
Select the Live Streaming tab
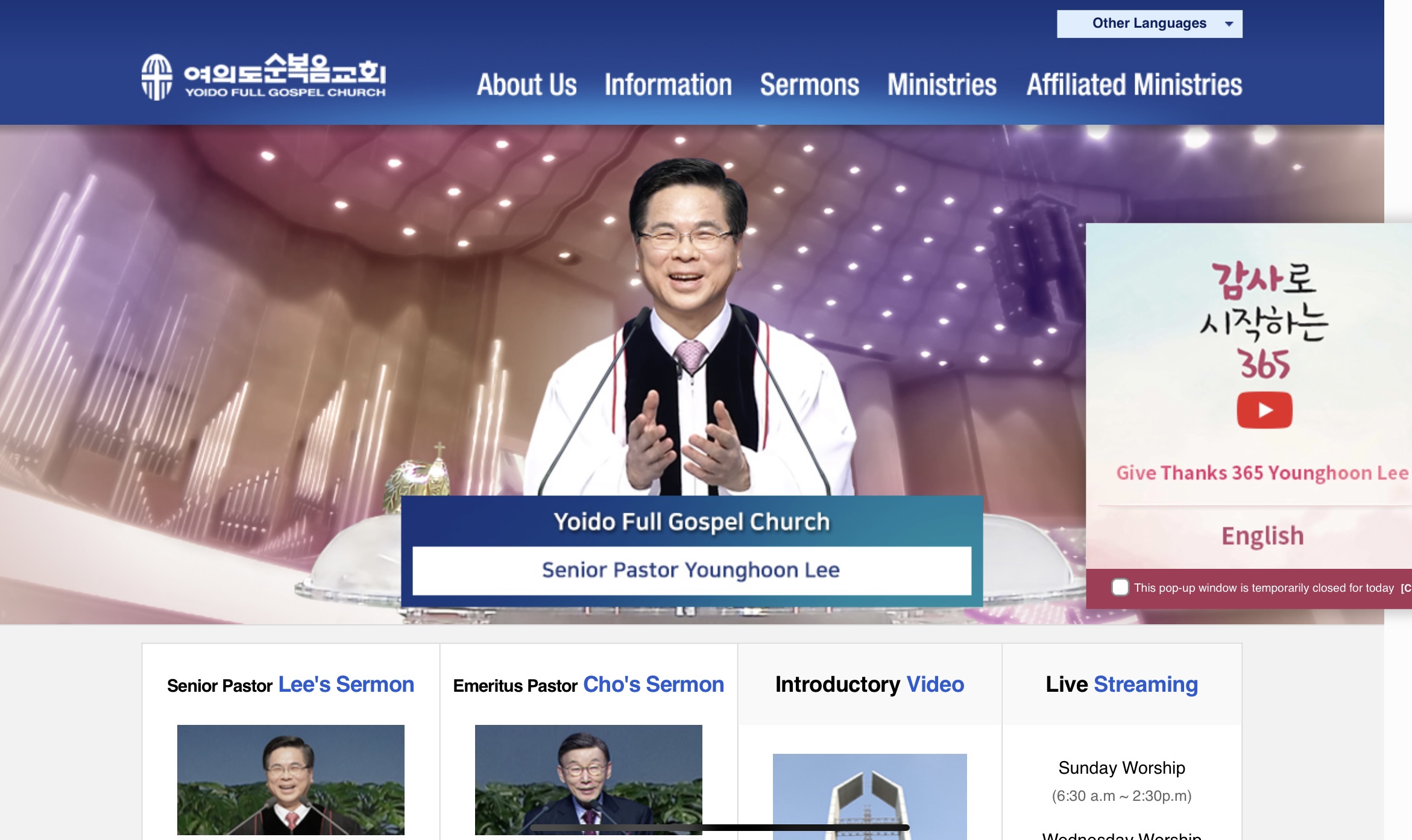pos(1121,685)
